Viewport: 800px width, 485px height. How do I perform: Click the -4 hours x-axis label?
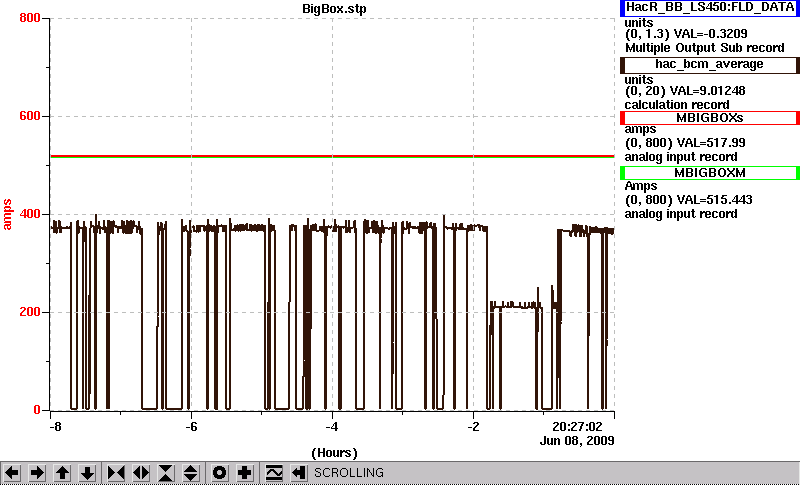(332, 426)
